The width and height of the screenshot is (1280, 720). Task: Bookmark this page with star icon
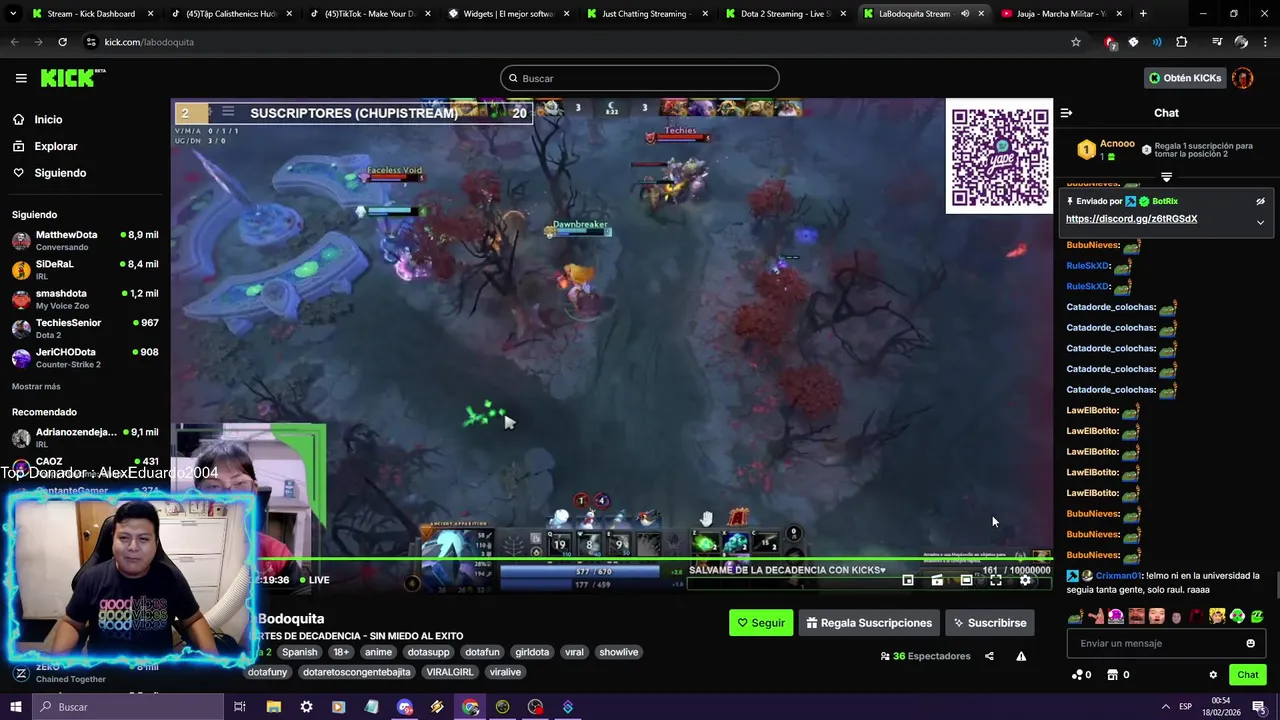1076,42
